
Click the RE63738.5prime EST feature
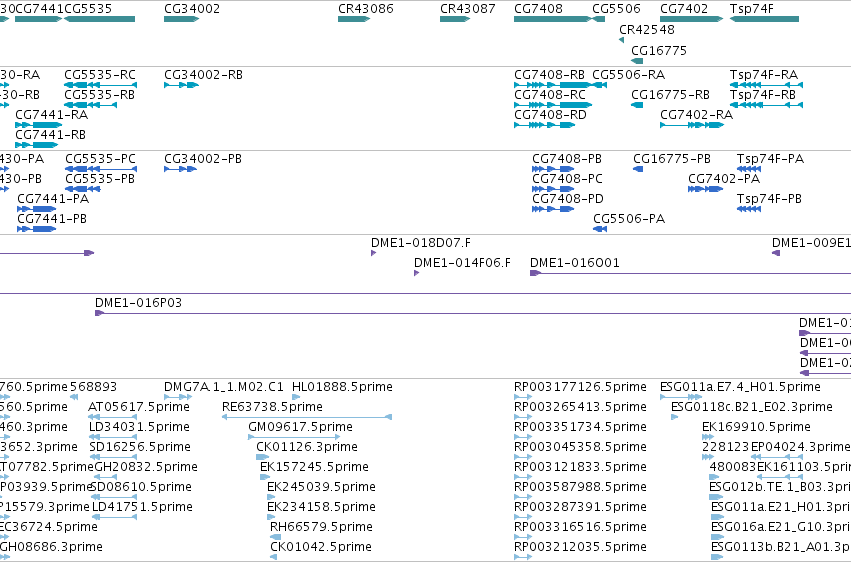click(307, 417)
